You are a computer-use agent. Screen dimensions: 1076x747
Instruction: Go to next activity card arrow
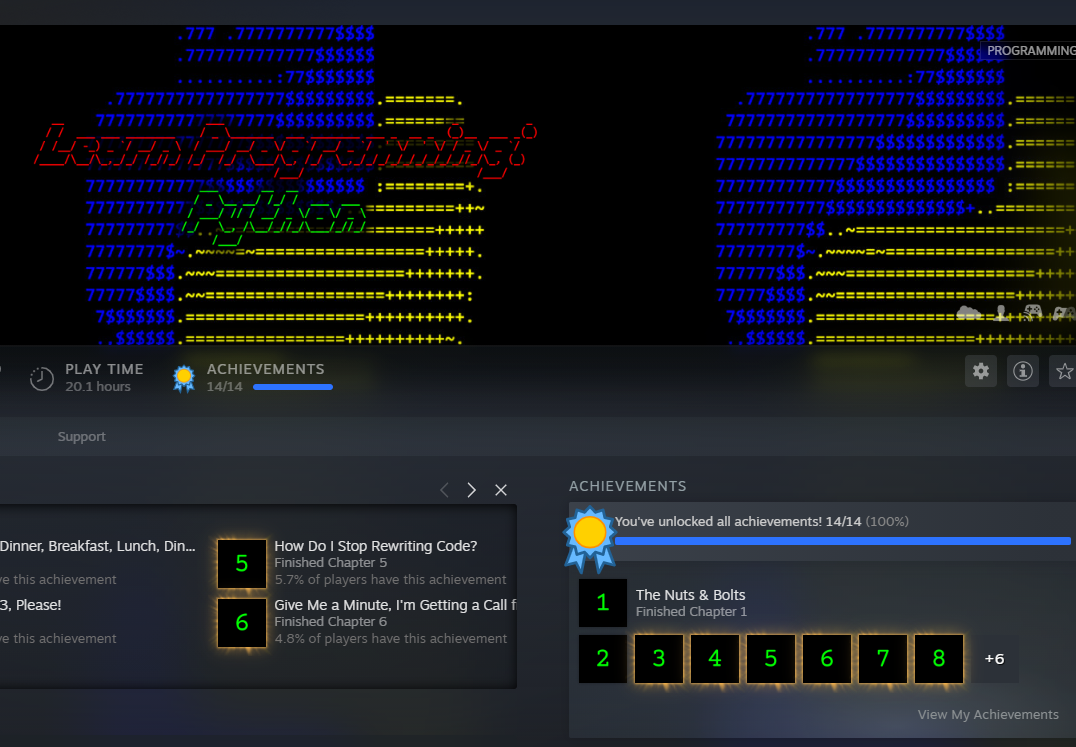(471, 490)
